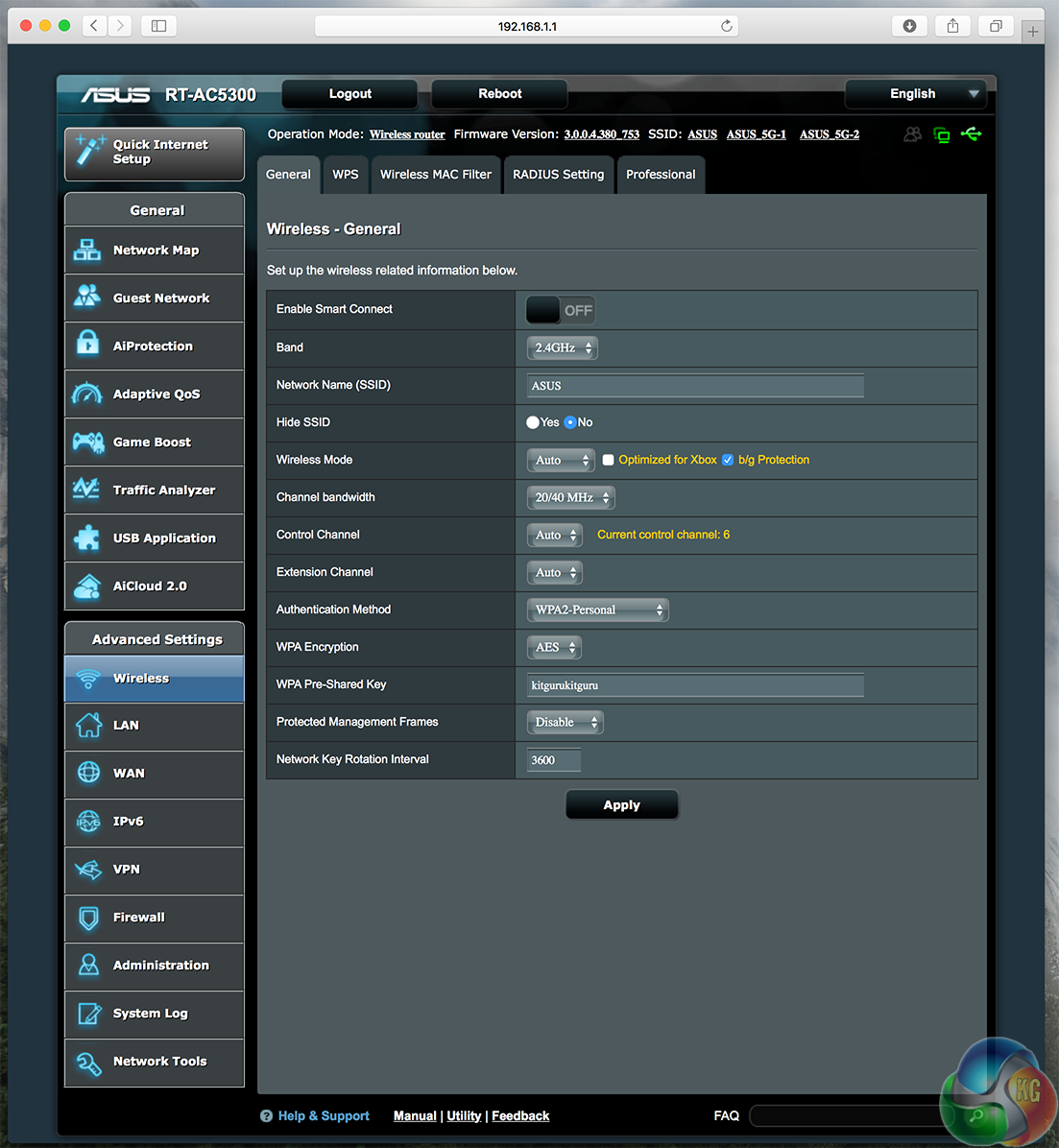Image resolution: width=1059 pixels, height=1148 pixels.
Task: Open the Wireless MAC Filter tab
Action: point(435,175)
